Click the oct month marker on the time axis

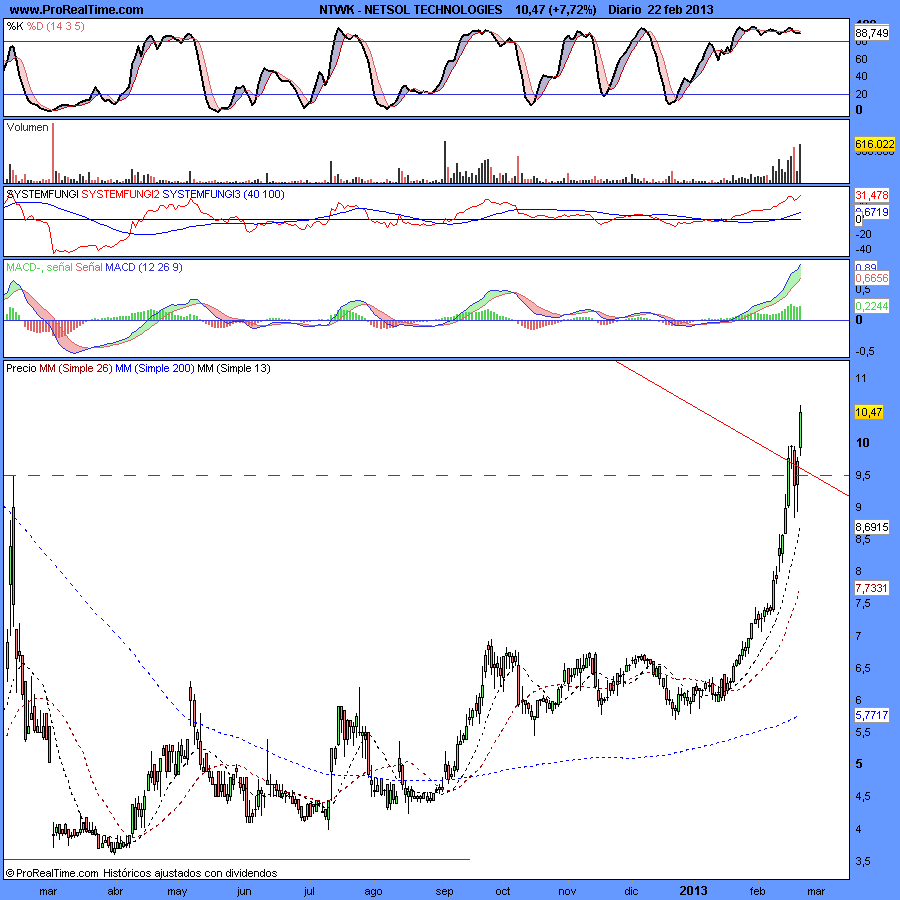point(503,891)
